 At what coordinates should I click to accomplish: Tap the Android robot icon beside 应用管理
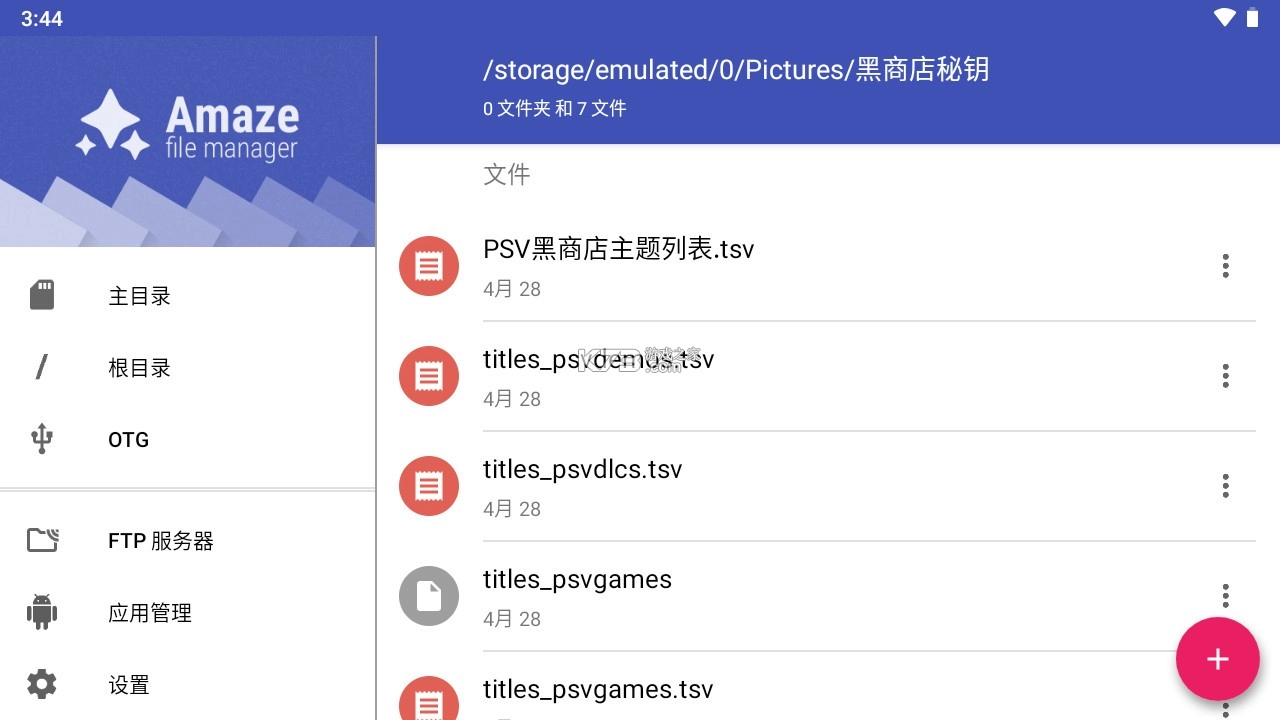click(x=41, y=613)
